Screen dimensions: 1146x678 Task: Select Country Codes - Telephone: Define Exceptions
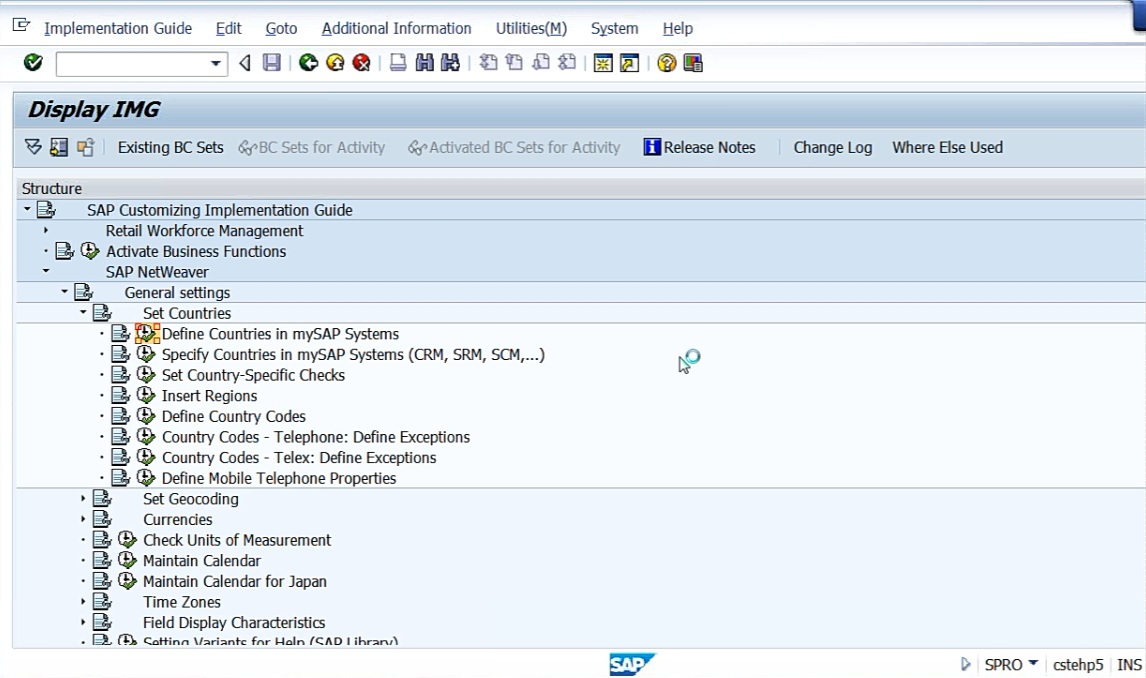click(316, 437)
